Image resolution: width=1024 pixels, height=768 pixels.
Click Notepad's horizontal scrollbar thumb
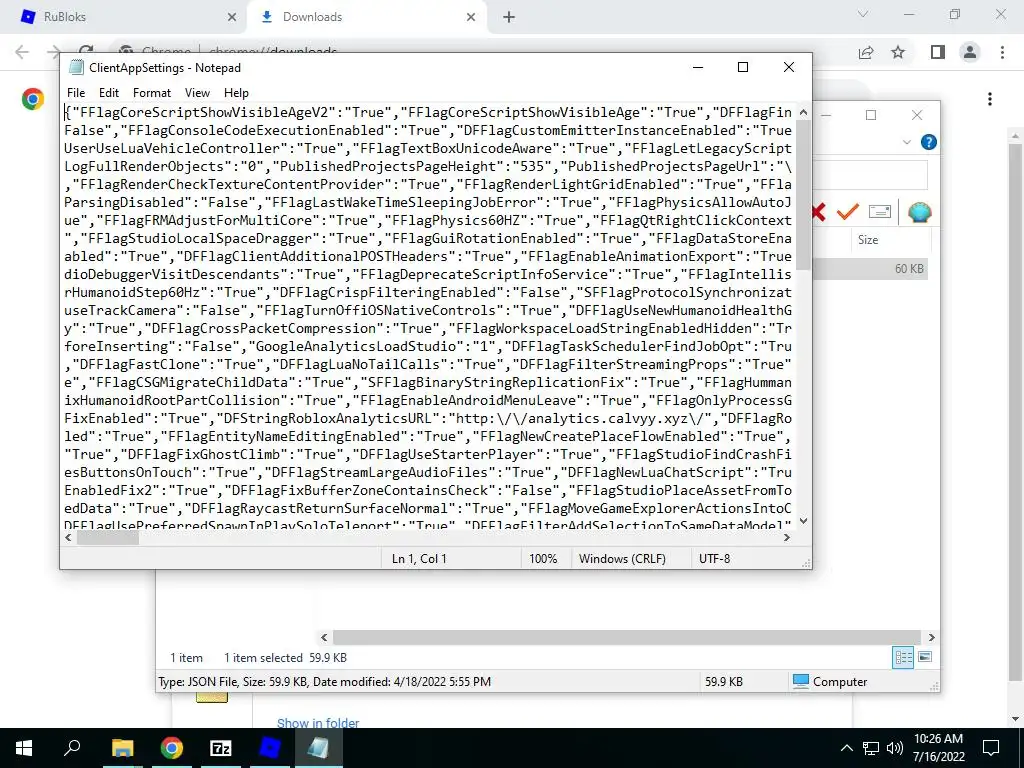[108, 537]
